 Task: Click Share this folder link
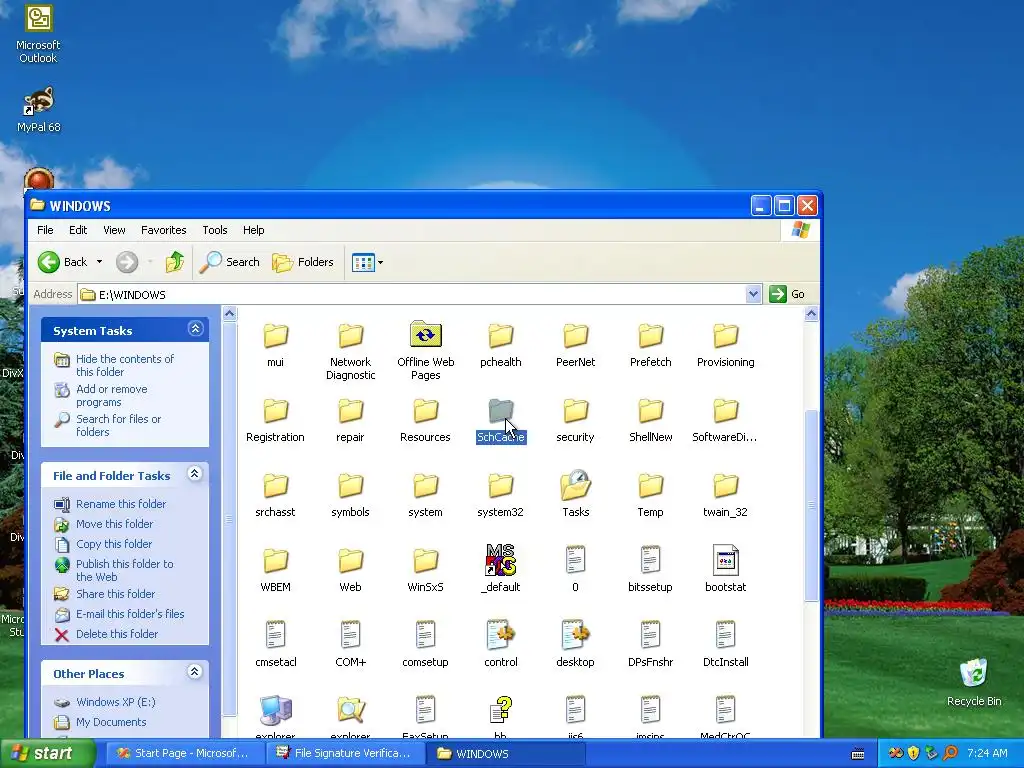point(116,594)
